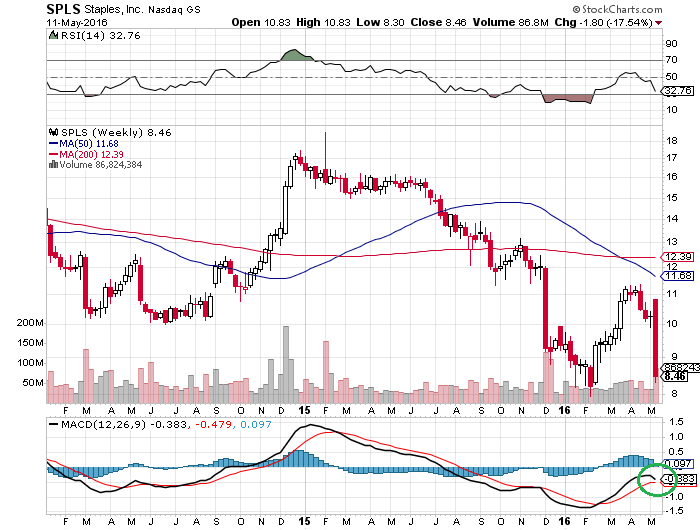Click the blue 0.097 MACD histogram value
The width and height of the screenshot is (700, 530).
pos(256,425)
